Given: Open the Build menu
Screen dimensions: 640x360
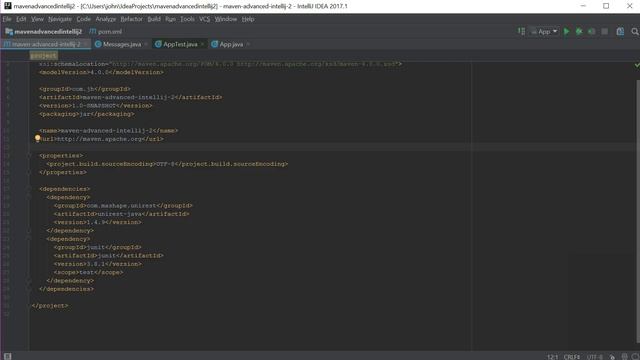Looking at the screenshot, I should click(x=154, y=19).
